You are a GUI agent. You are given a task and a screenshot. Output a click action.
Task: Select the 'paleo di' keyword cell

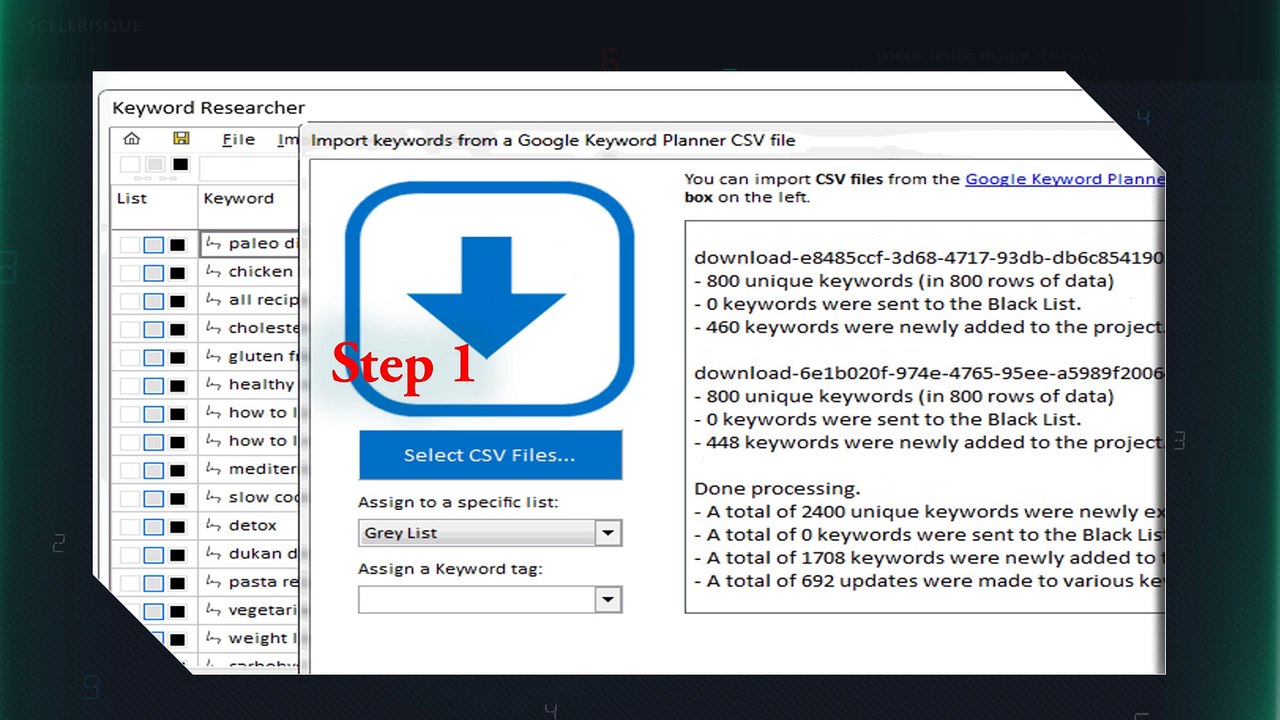tap(250, 243)
